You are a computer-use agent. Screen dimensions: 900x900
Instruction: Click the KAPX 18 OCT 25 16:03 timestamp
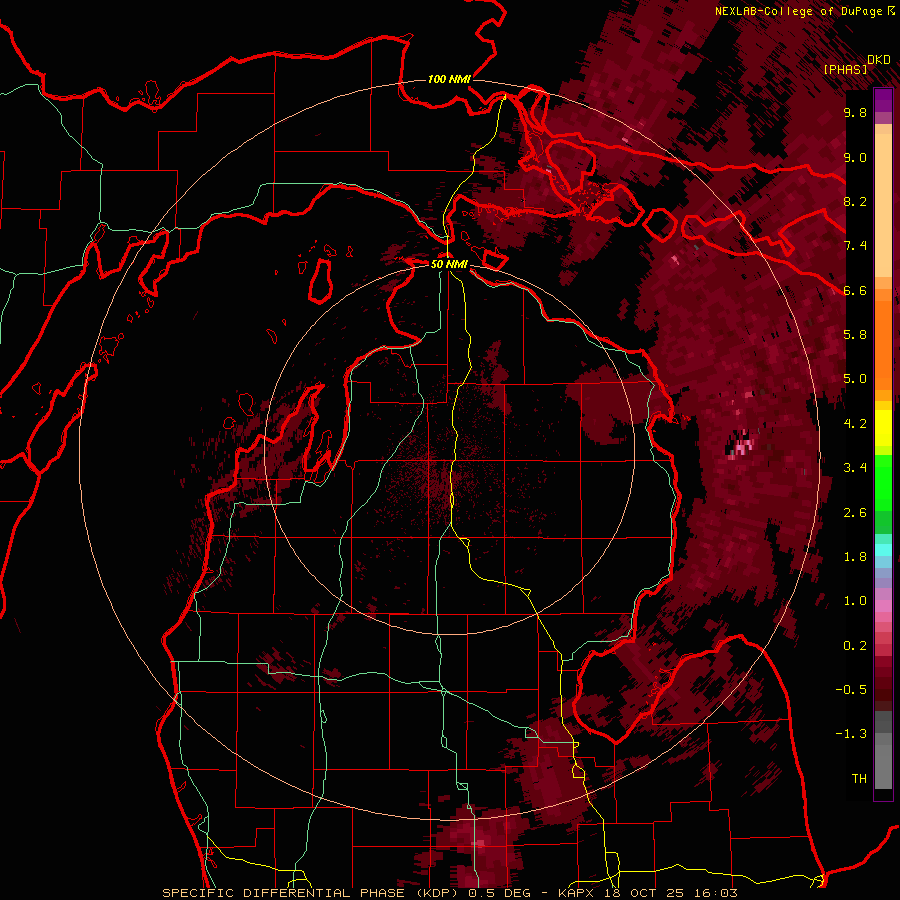tap(647, 893)
